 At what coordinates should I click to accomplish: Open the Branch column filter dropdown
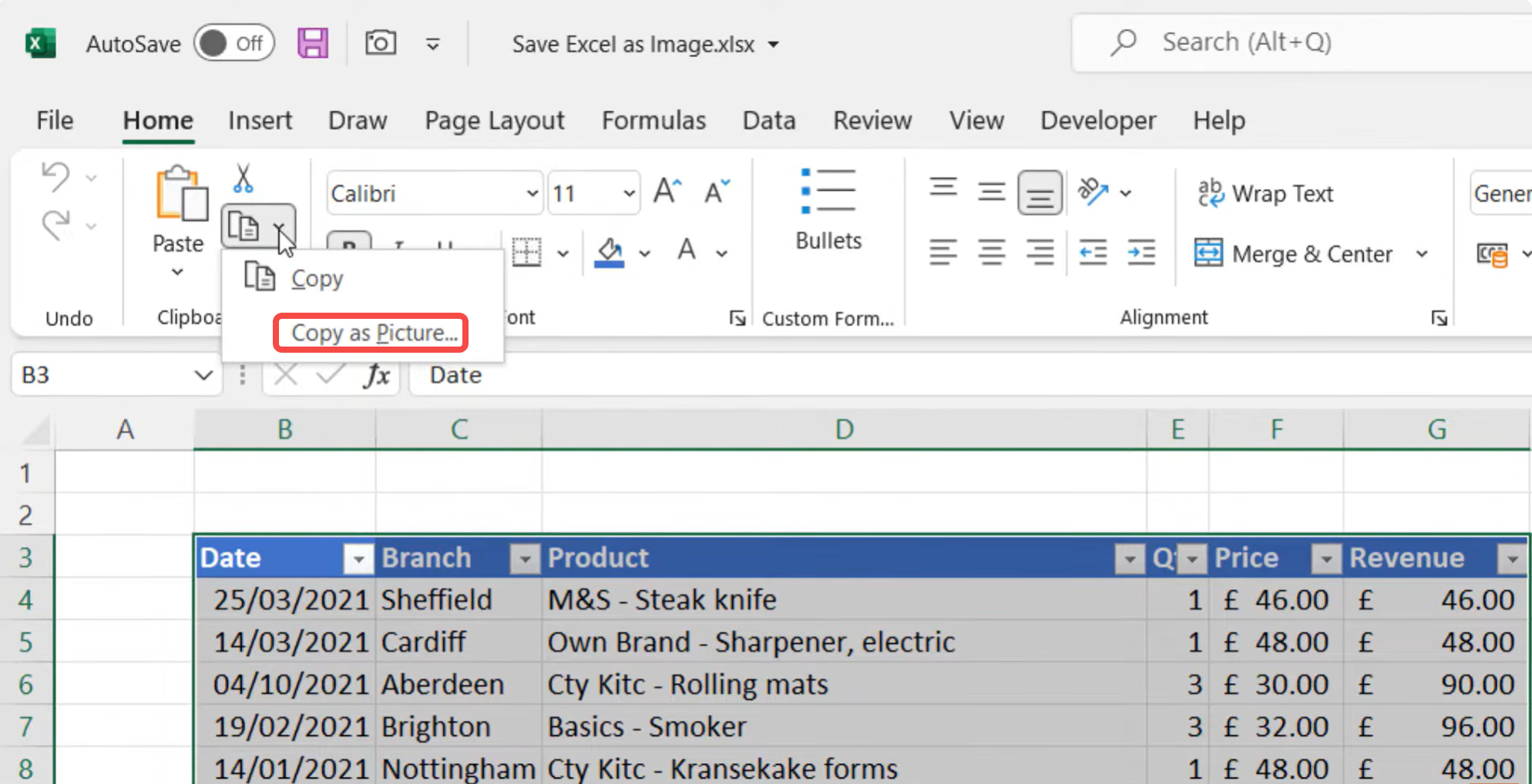525,559
